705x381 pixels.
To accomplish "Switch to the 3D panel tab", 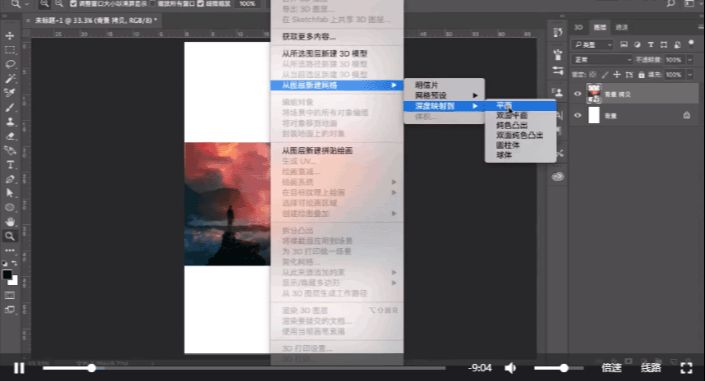I will click(x=578, y=27).
